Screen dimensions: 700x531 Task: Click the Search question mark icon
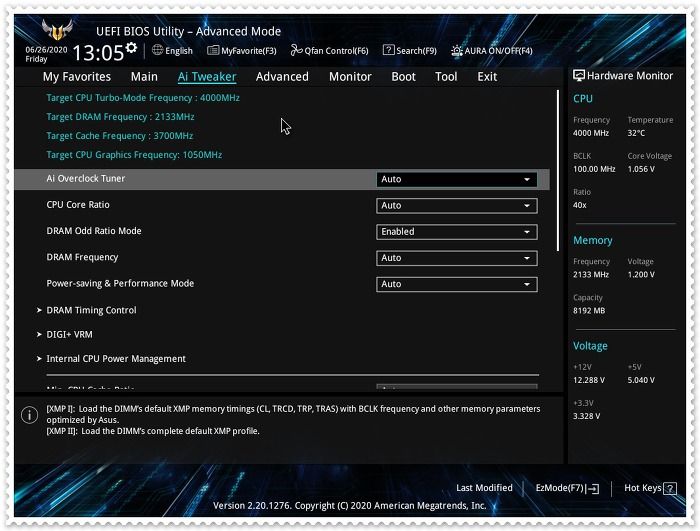pos(388,50)
